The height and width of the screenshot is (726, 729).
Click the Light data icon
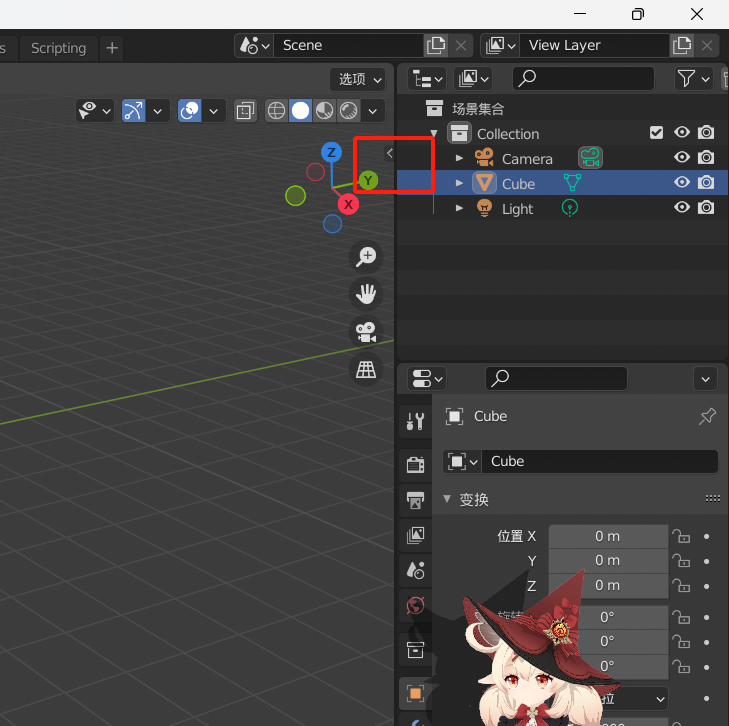(x=570, y=208)
